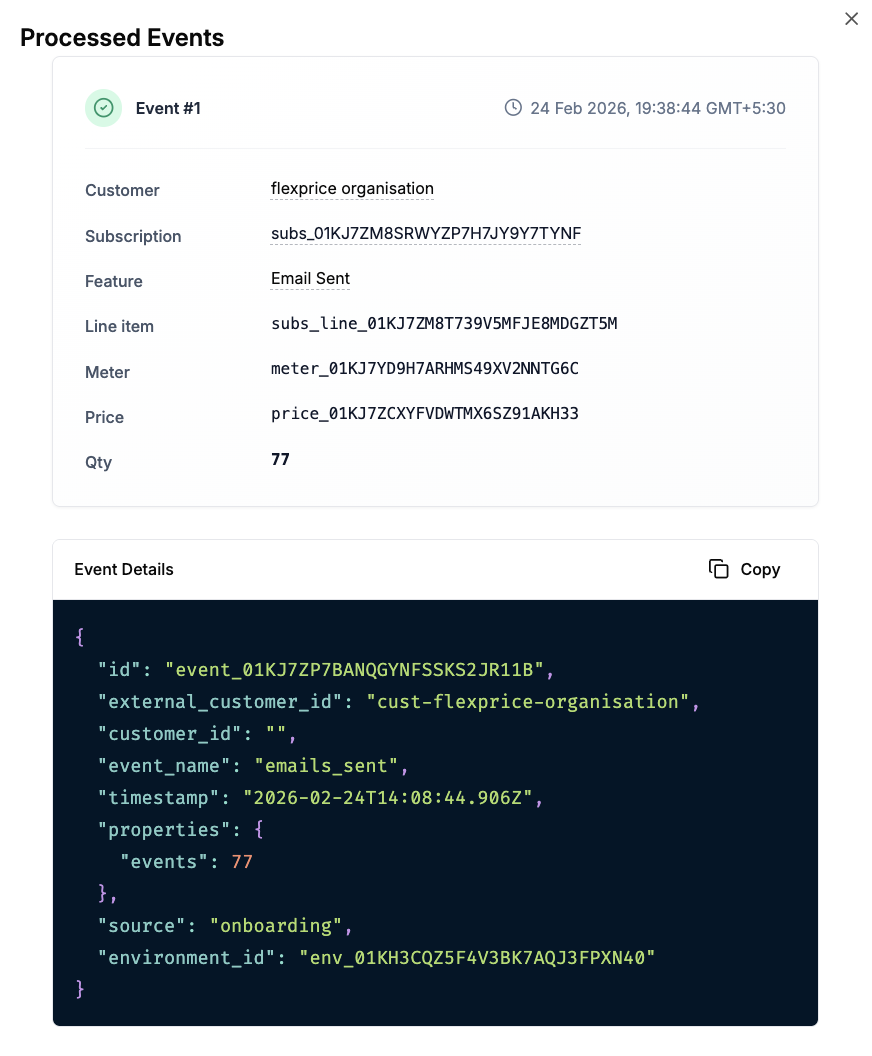This screenshot has height=1056, width=872.
Task: Select the Event Details panel title
Action: [124, 569]
